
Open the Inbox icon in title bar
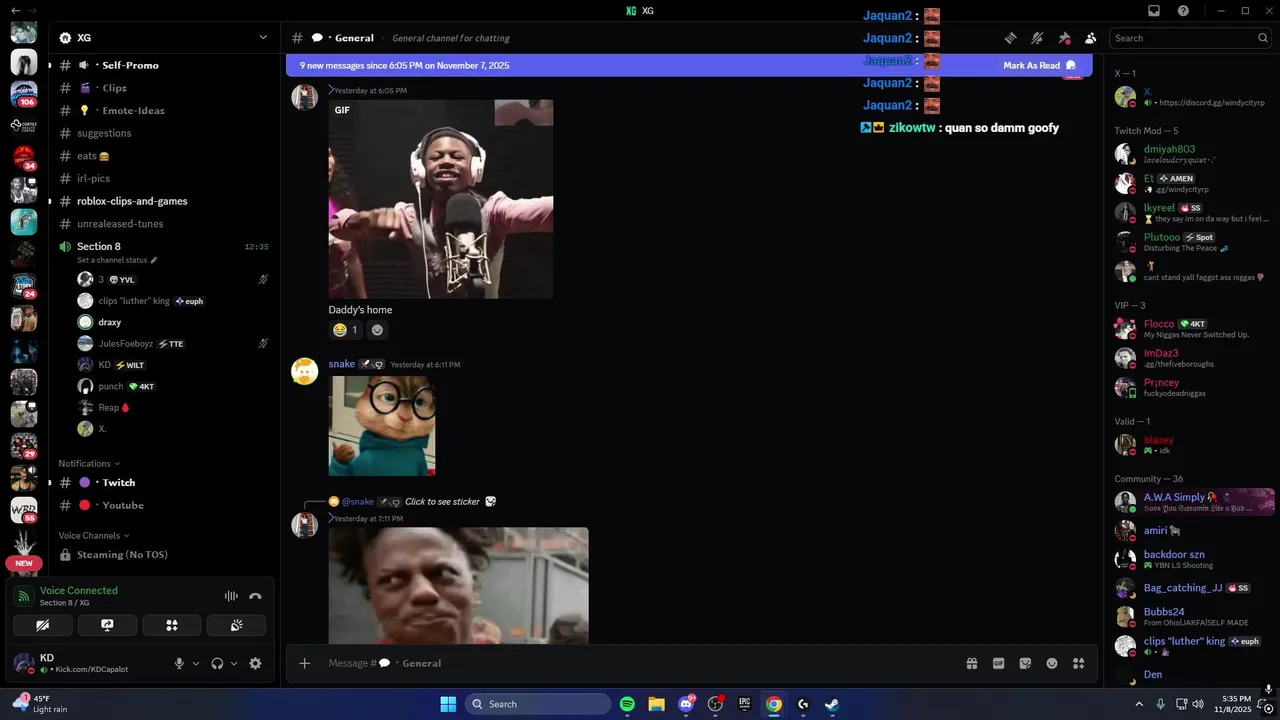pyautogui.click(x=1153, y=11)
